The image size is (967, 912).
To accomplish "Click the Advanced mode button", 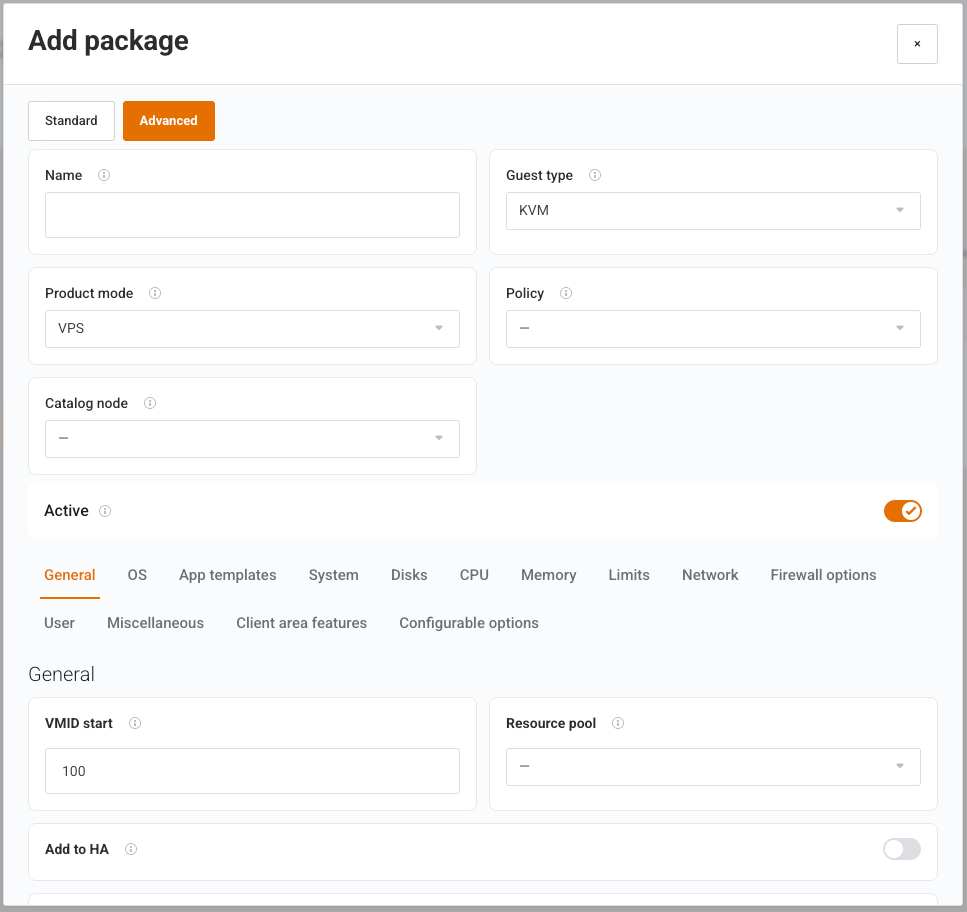I will click(169, 121).
